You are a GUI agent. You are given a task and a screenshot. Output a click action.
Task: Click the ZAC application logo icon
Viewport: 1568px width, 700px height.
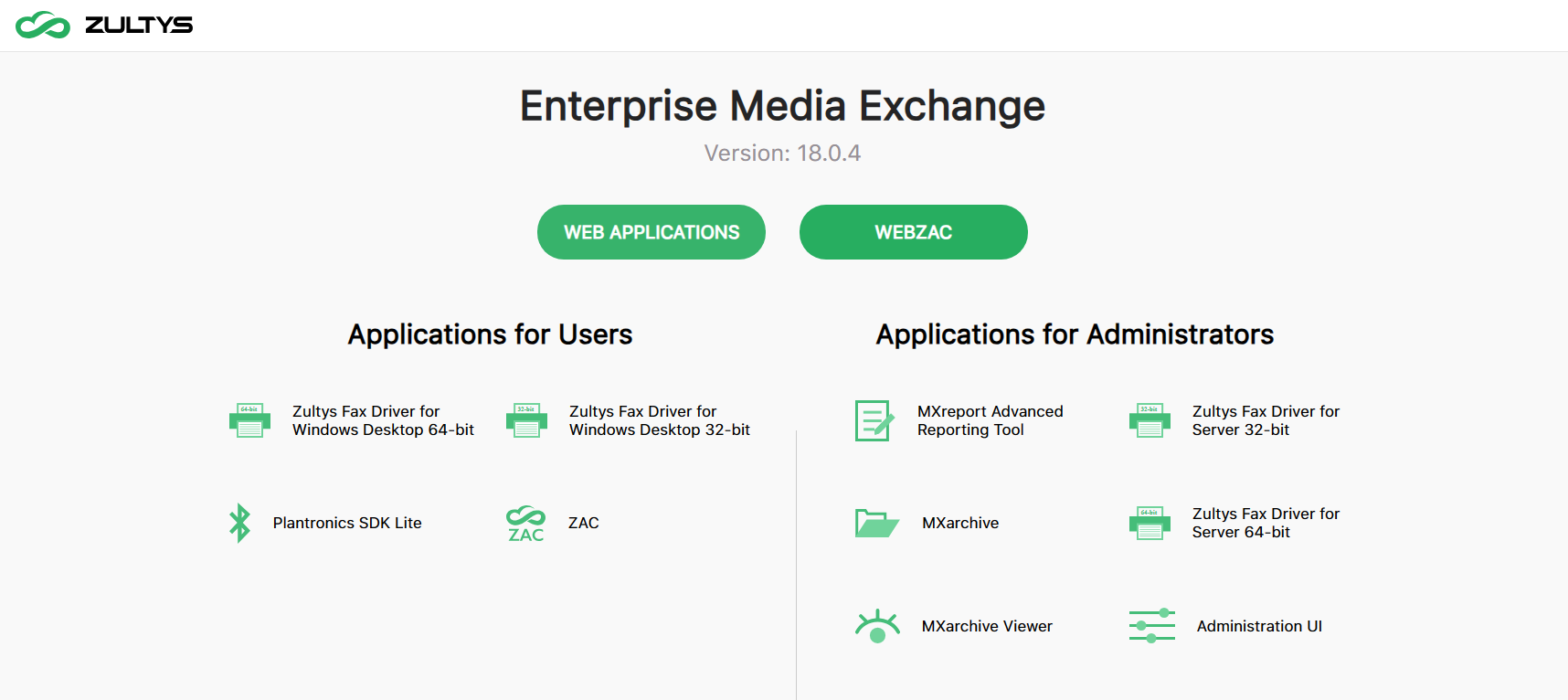(526, 523)
